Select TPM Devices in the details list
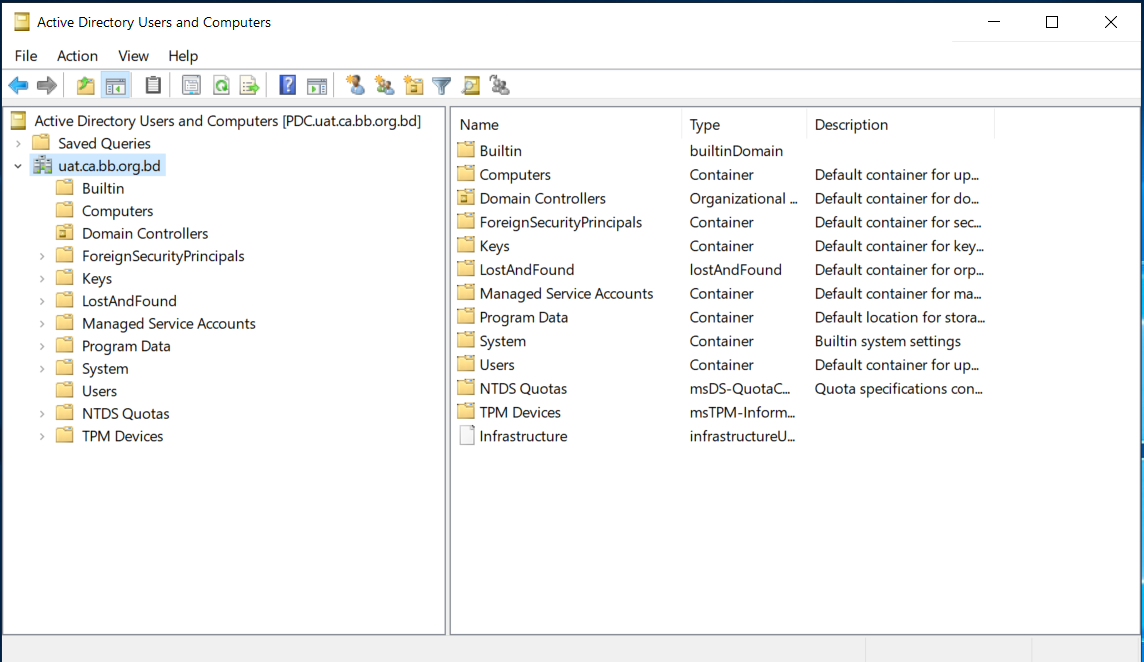Viewport: 1144px width, 662px height. (x=520, y=412)
